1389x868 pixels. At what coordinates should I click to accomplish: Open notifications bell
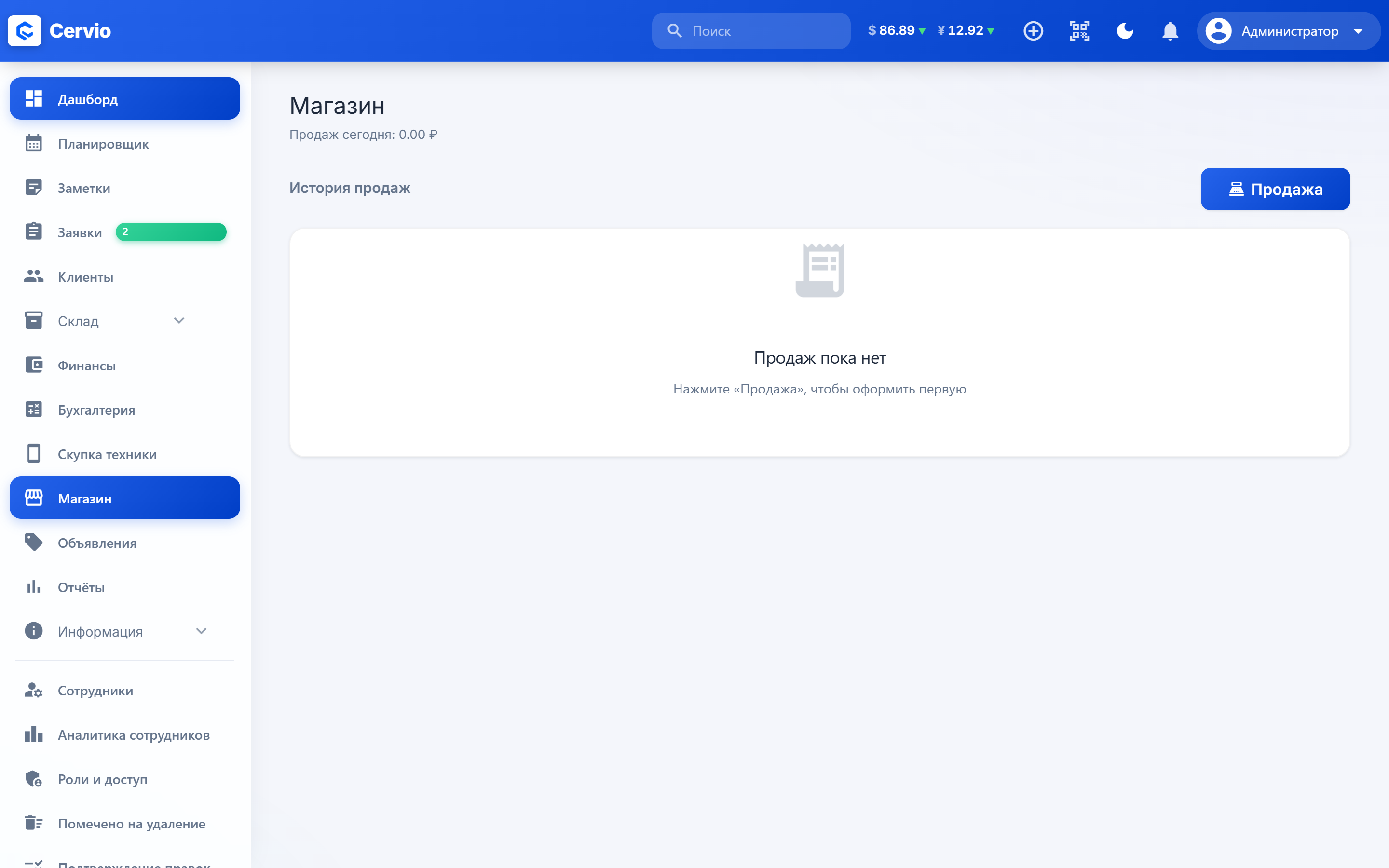click(1170, 30)
